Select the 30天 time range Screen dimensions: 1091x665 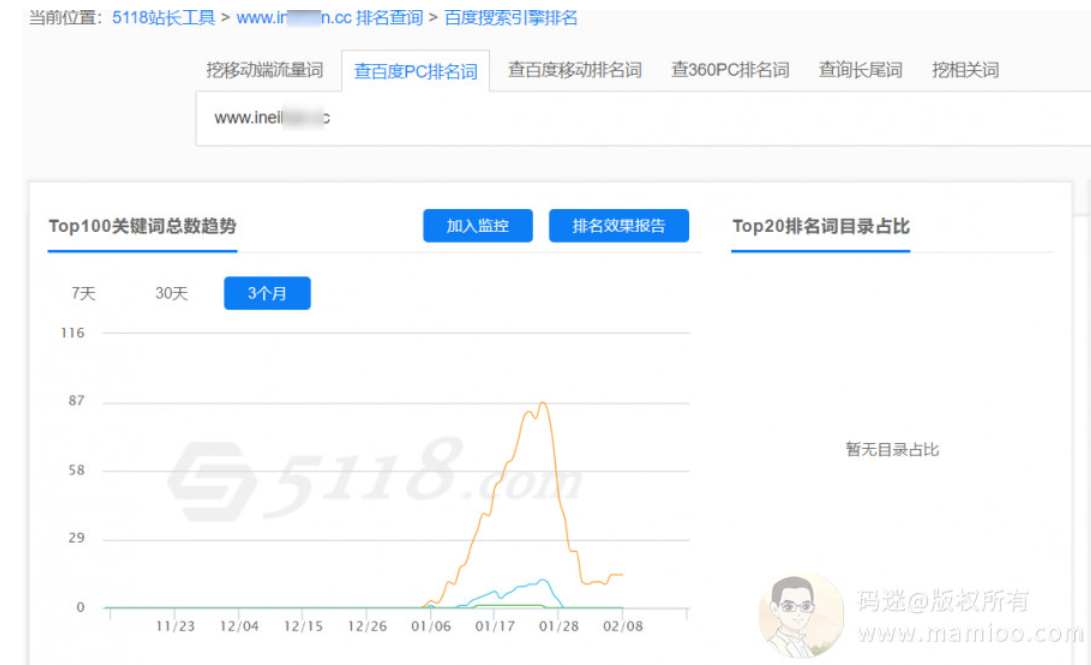pyautogui.click(x=171, y=294)
